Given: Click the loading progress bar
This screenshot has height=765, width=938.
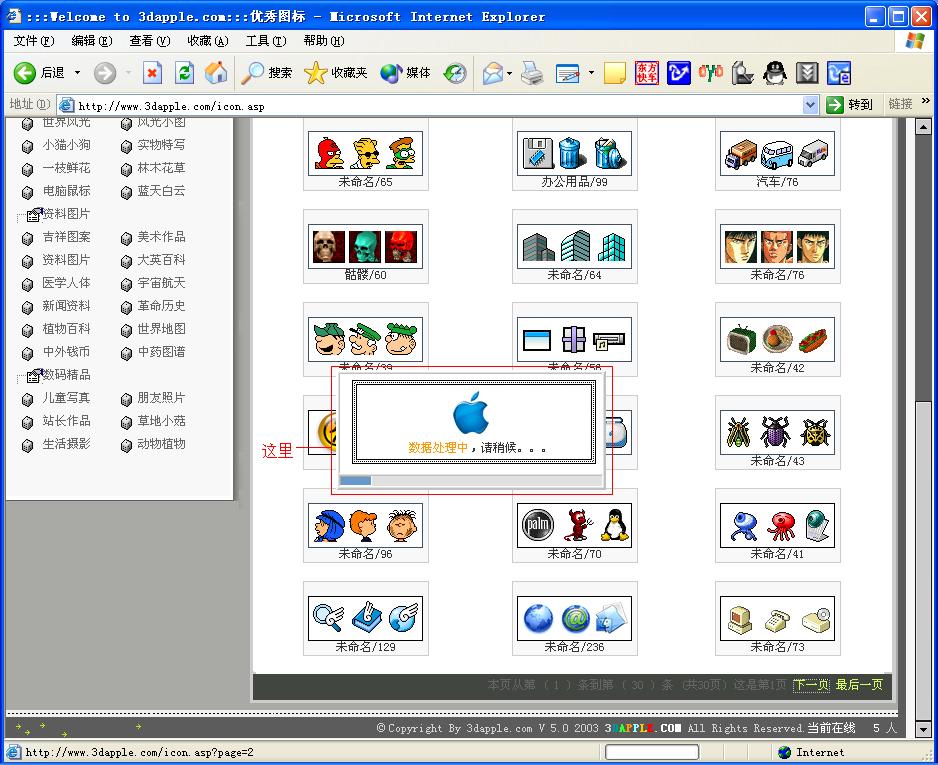Looking at the screenshot, I should click(470, 481).
